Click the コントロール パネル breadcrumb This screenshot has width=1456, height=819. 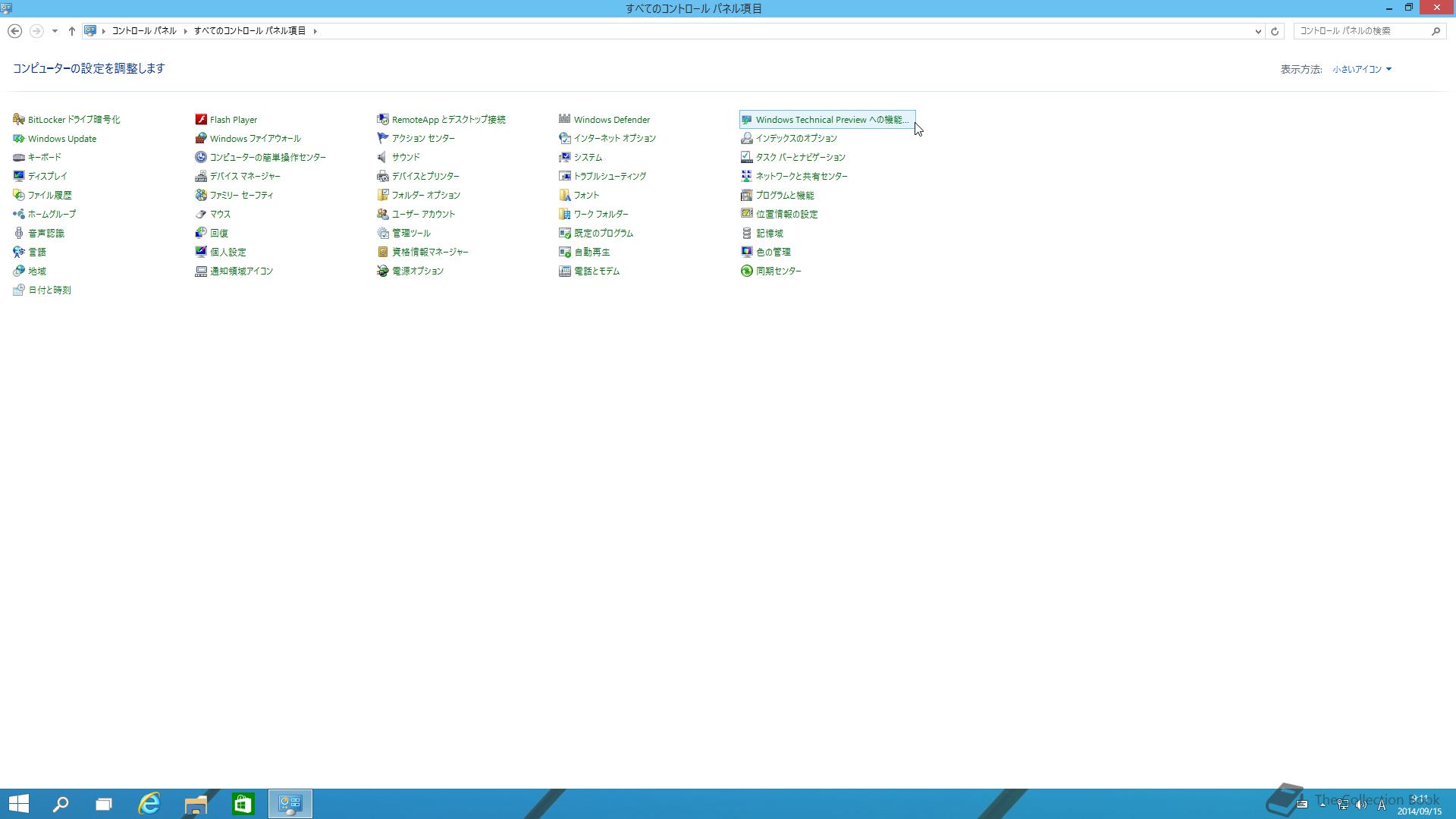tap(144, 31)
